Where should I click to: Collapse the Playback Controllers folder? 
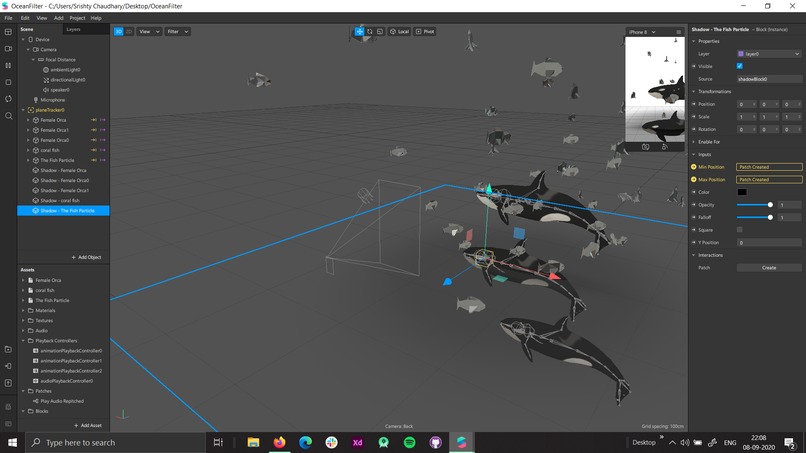point(23,341)
